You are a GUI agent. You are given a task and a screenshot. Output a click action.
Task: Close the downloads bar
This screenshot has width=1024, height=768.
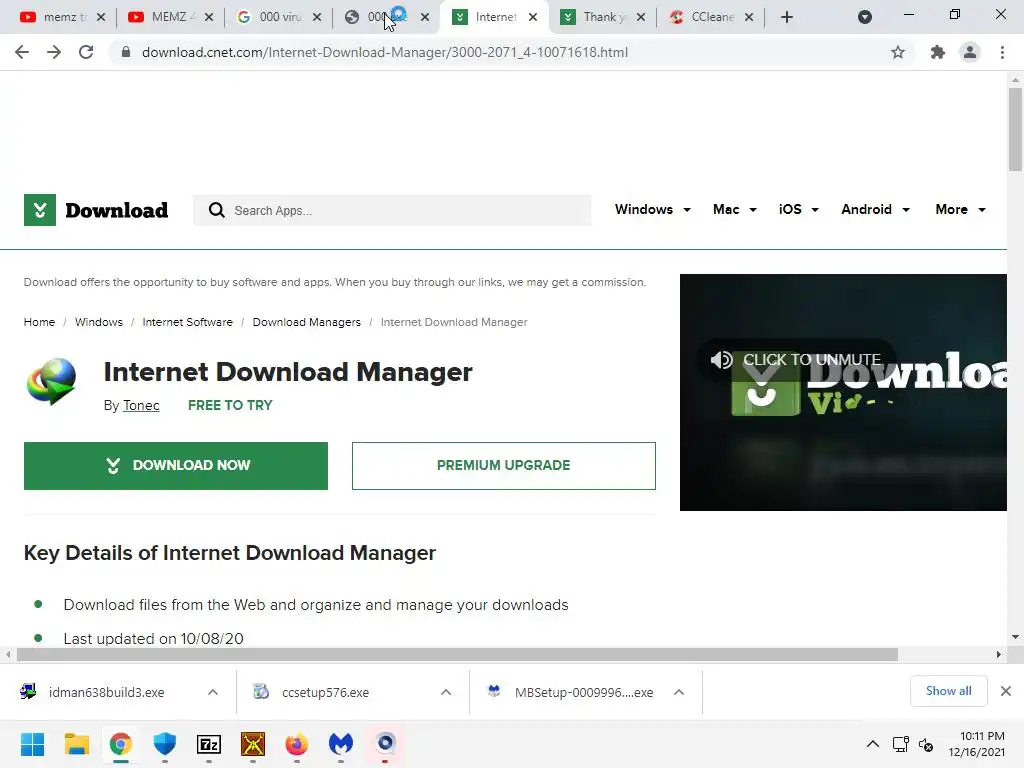point(1006,691)
